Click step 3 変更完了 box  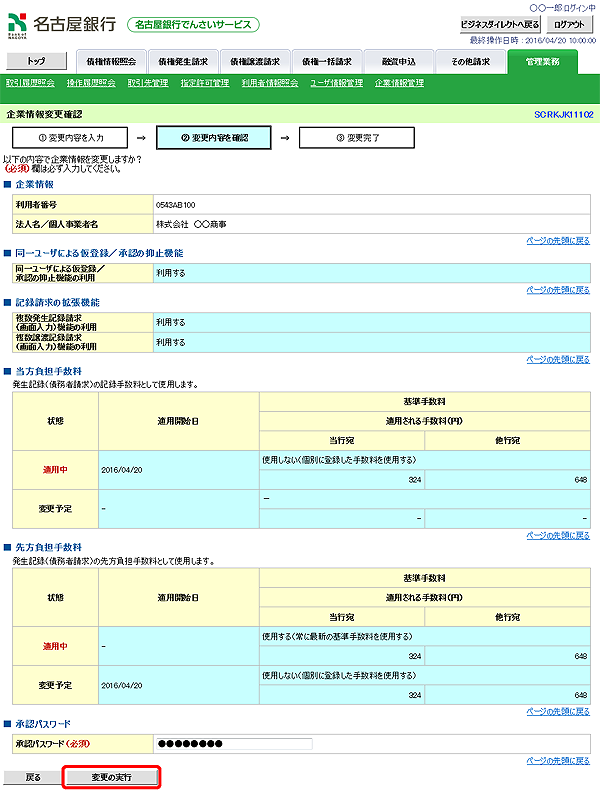coord(357,138)
